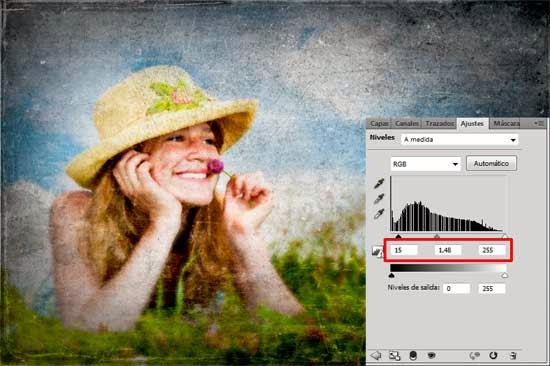Click the 'Niveles de salida:' label
This screenshot has height=366, width=550.
tap(414, 288)
